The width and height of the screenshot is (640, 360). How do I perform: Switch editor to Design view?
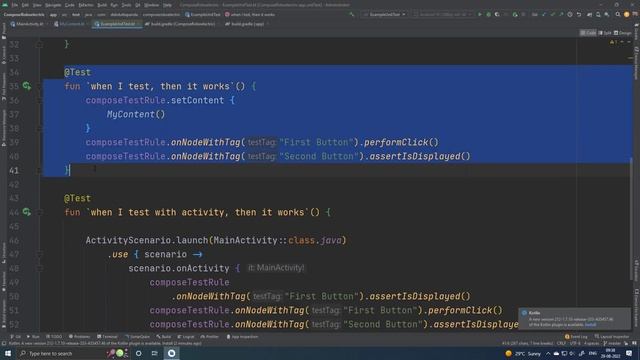click(x=622, y=33)
